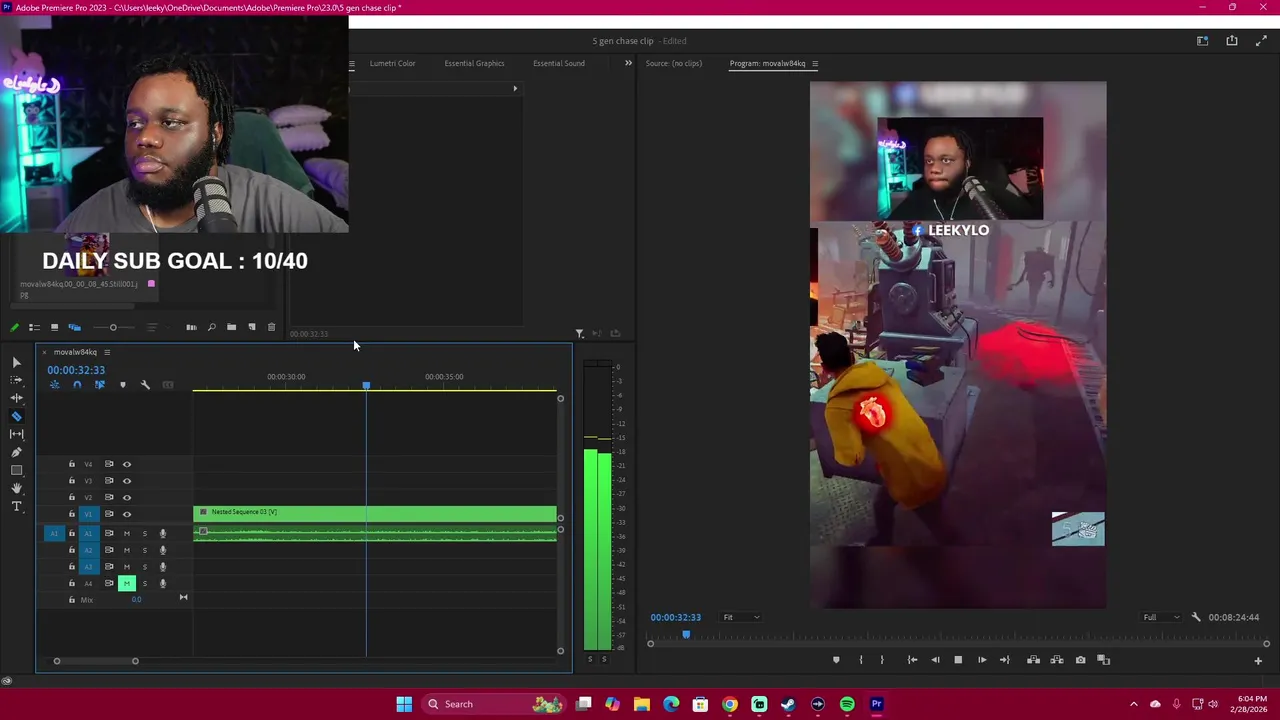Hide track V1 output
The height and width of the screenshot is (720, 1280).
[x=126, y=514]
